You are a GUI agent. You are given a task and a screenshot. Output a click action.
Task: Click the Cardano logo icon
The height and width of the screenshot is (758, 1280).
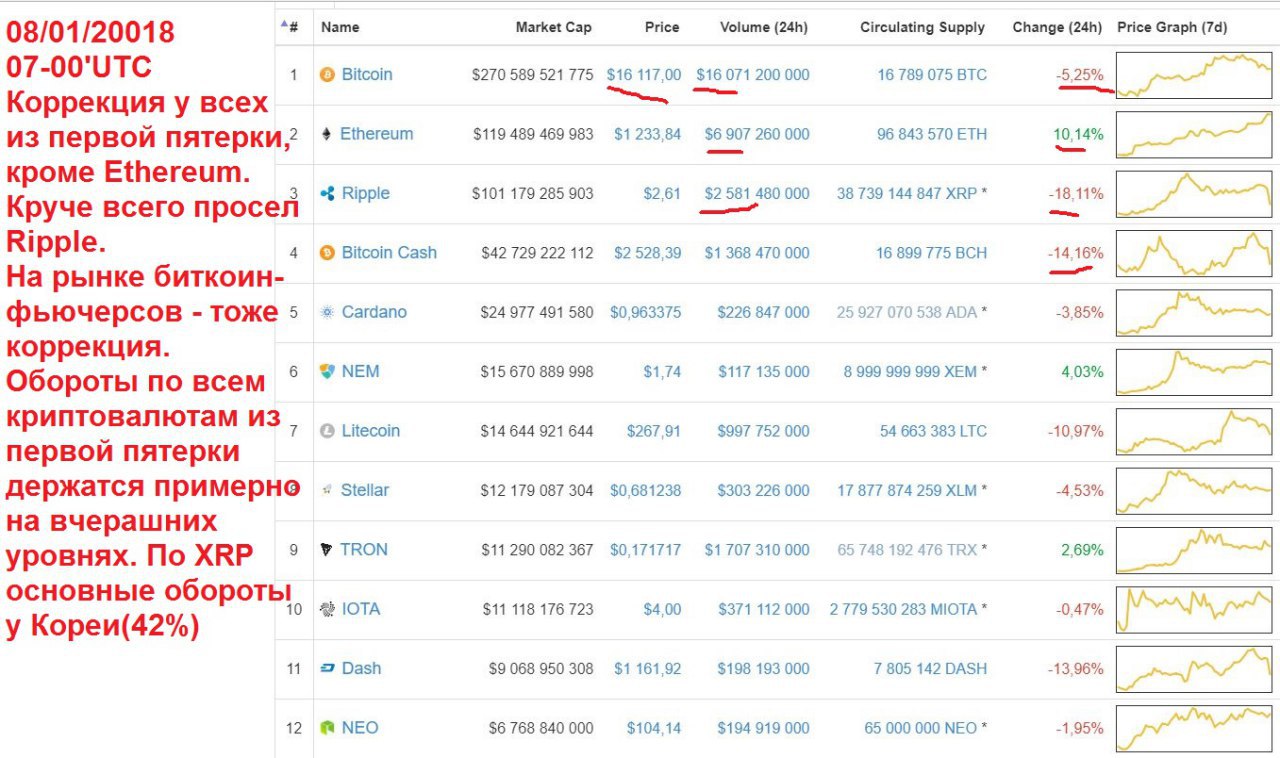click(327, 312)
